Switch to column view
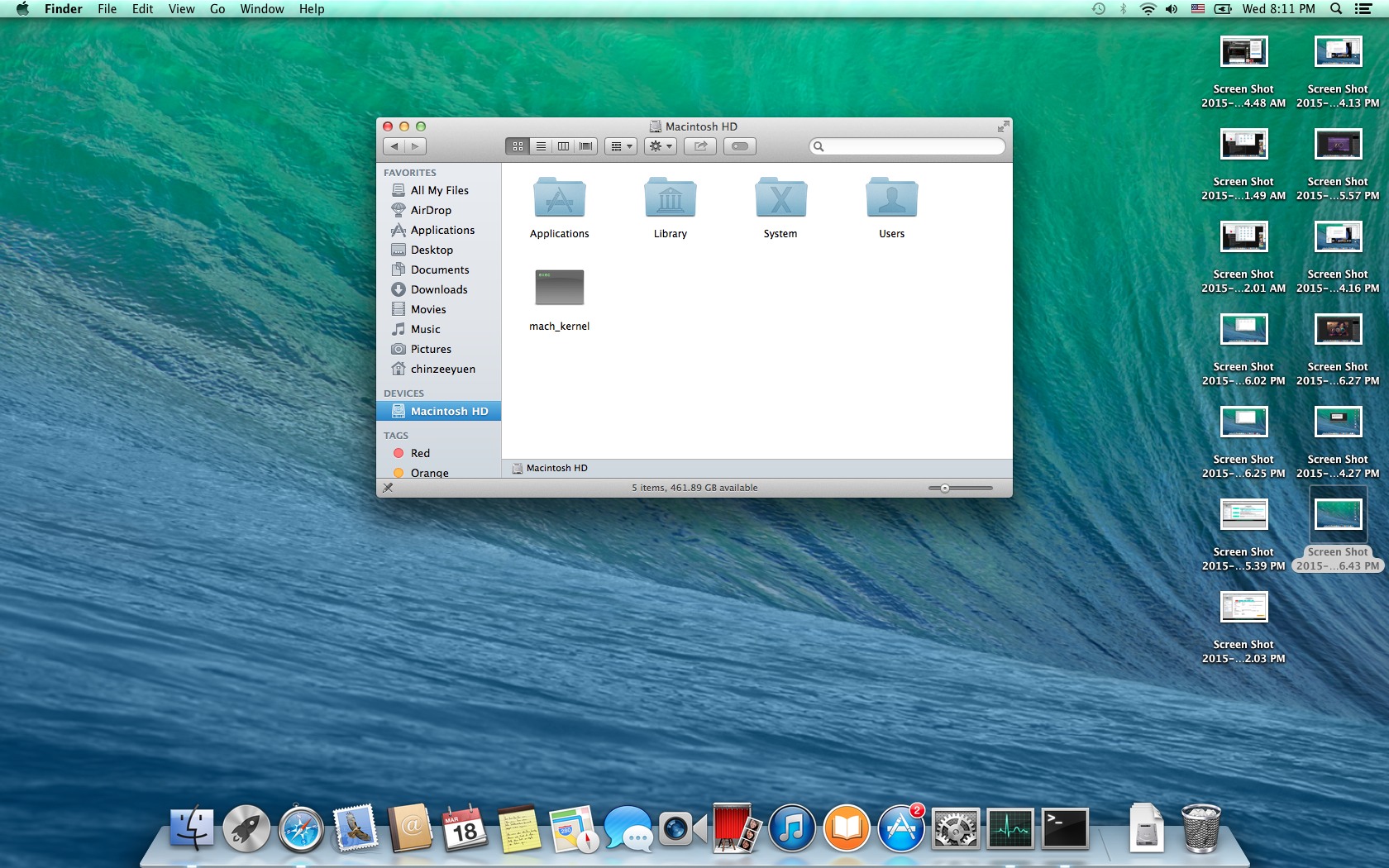1389x868 pixels. point(563,146)
